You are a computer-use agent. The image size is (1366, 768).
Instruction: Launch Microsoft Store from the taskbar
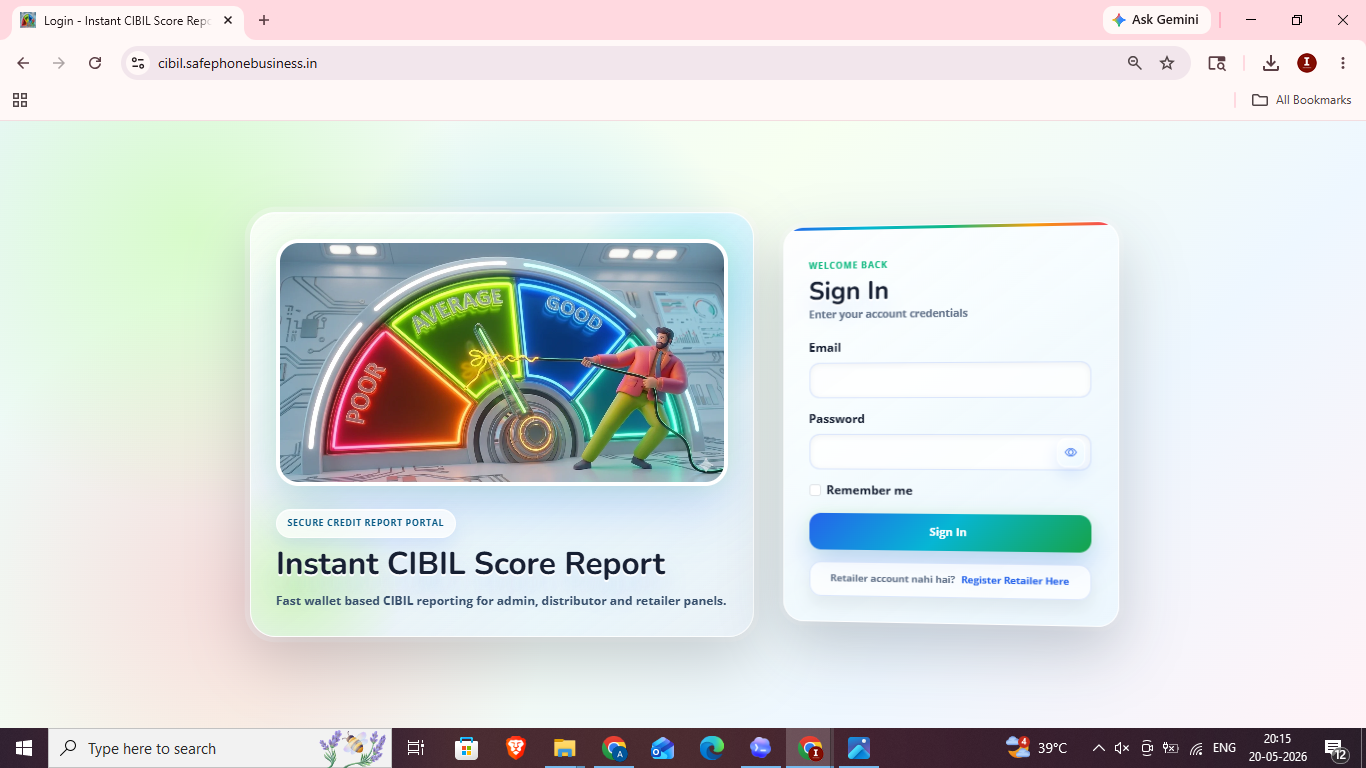466,748
